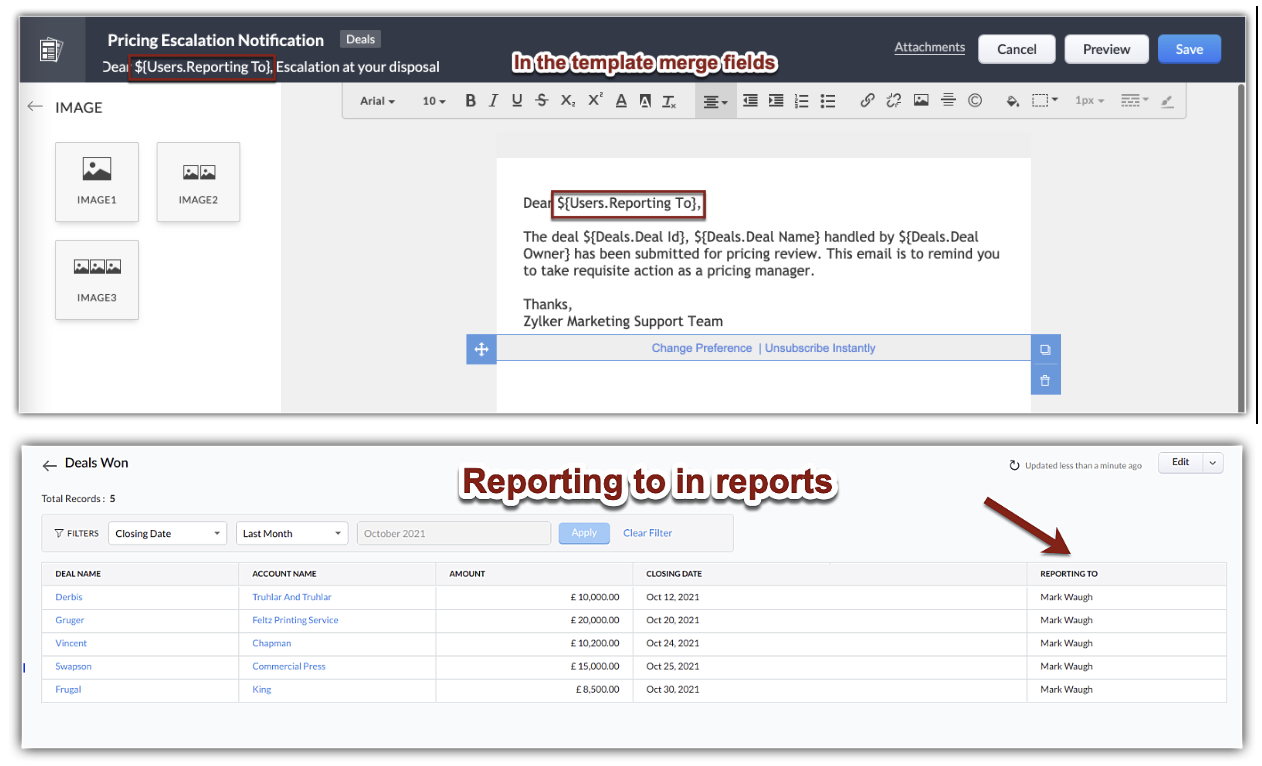Open the border style box dropdown

click(x=1045, y=101)
